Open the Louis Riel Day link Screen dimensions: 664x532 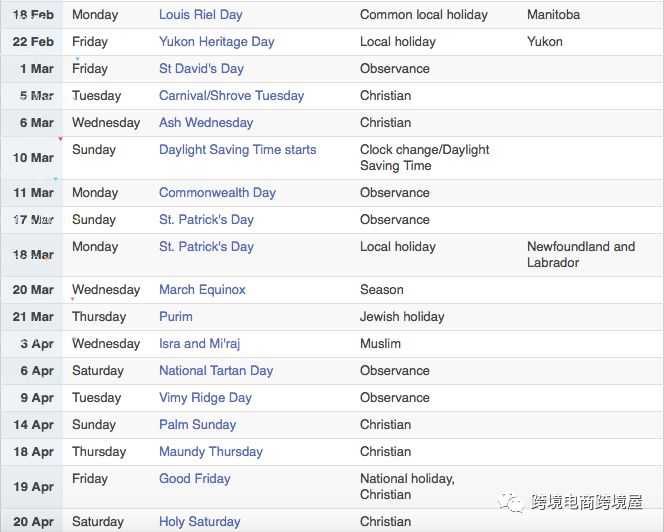[x=201, y=15]
